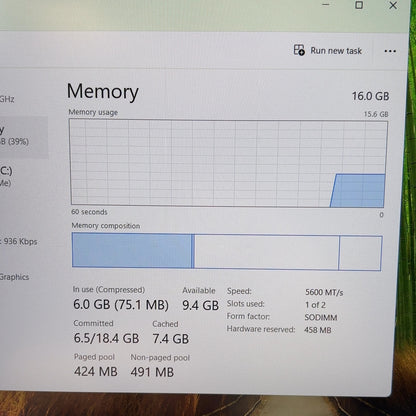Click the Memory heading title

pyautogui.click(x=103, y=91)
